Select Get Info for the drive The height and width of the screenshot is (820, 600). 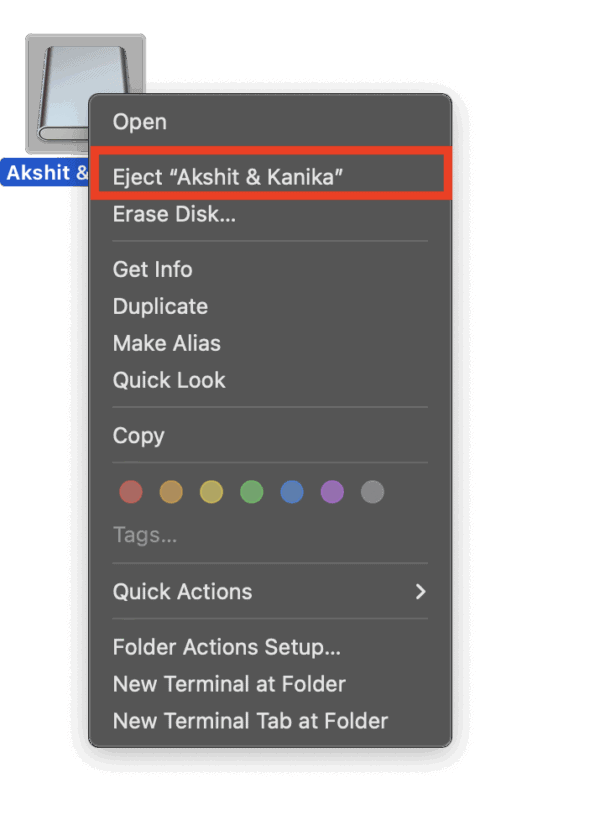point(152,269)
